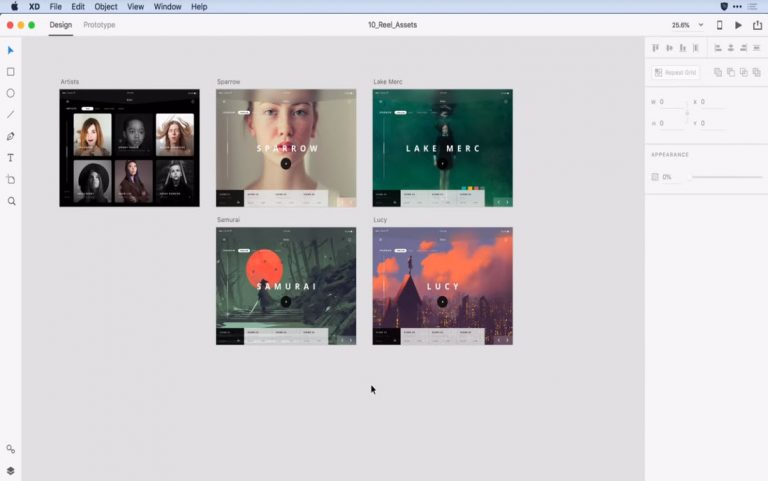Pick the Text tool
The width and height of the screenshot is (768, 481).
point(11,158)
